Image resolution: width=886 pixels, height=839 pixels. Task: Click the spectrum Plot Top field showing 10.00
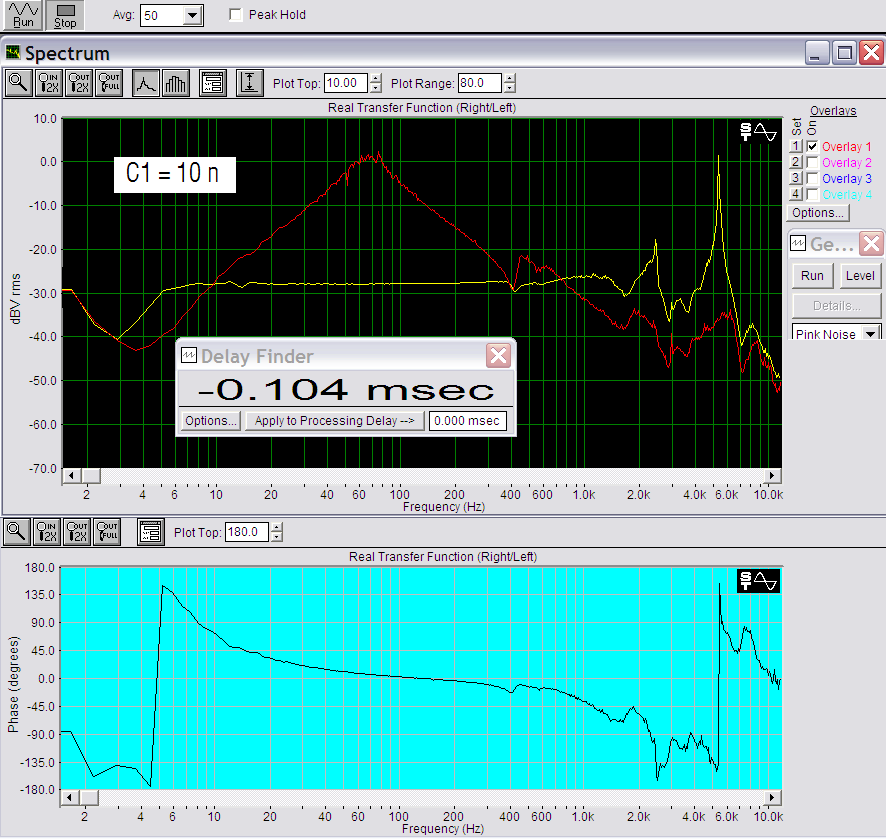[x=346, y=83]
